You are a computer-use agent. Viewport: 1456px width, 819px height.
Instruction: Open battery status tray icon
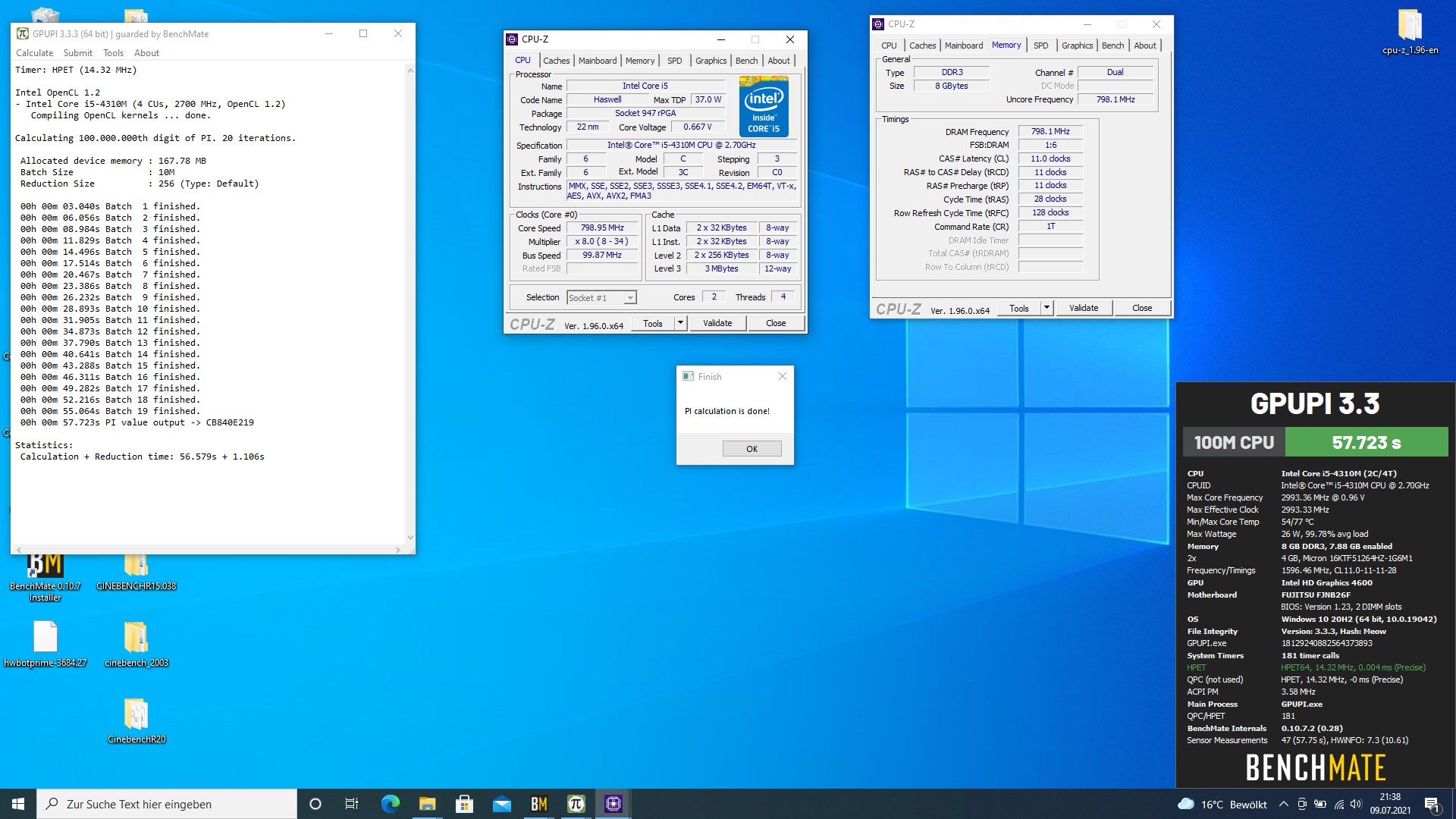1320,805
